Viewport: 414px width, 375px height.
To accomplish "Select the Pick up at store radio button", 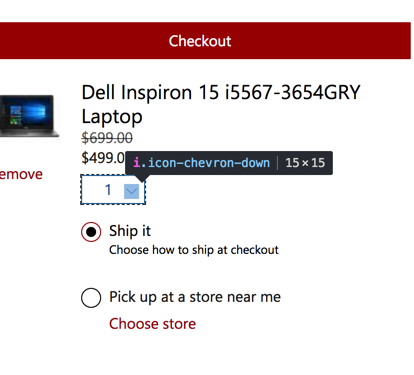I will (91, 298).
